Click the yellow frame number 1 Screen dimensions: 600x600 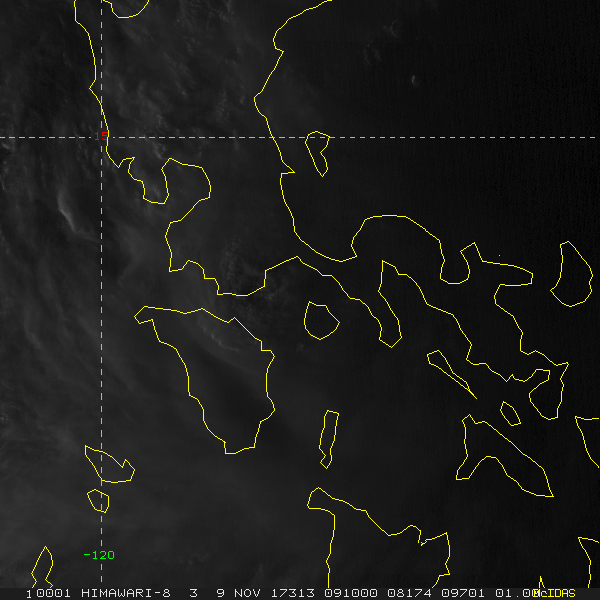pos(29,594)
